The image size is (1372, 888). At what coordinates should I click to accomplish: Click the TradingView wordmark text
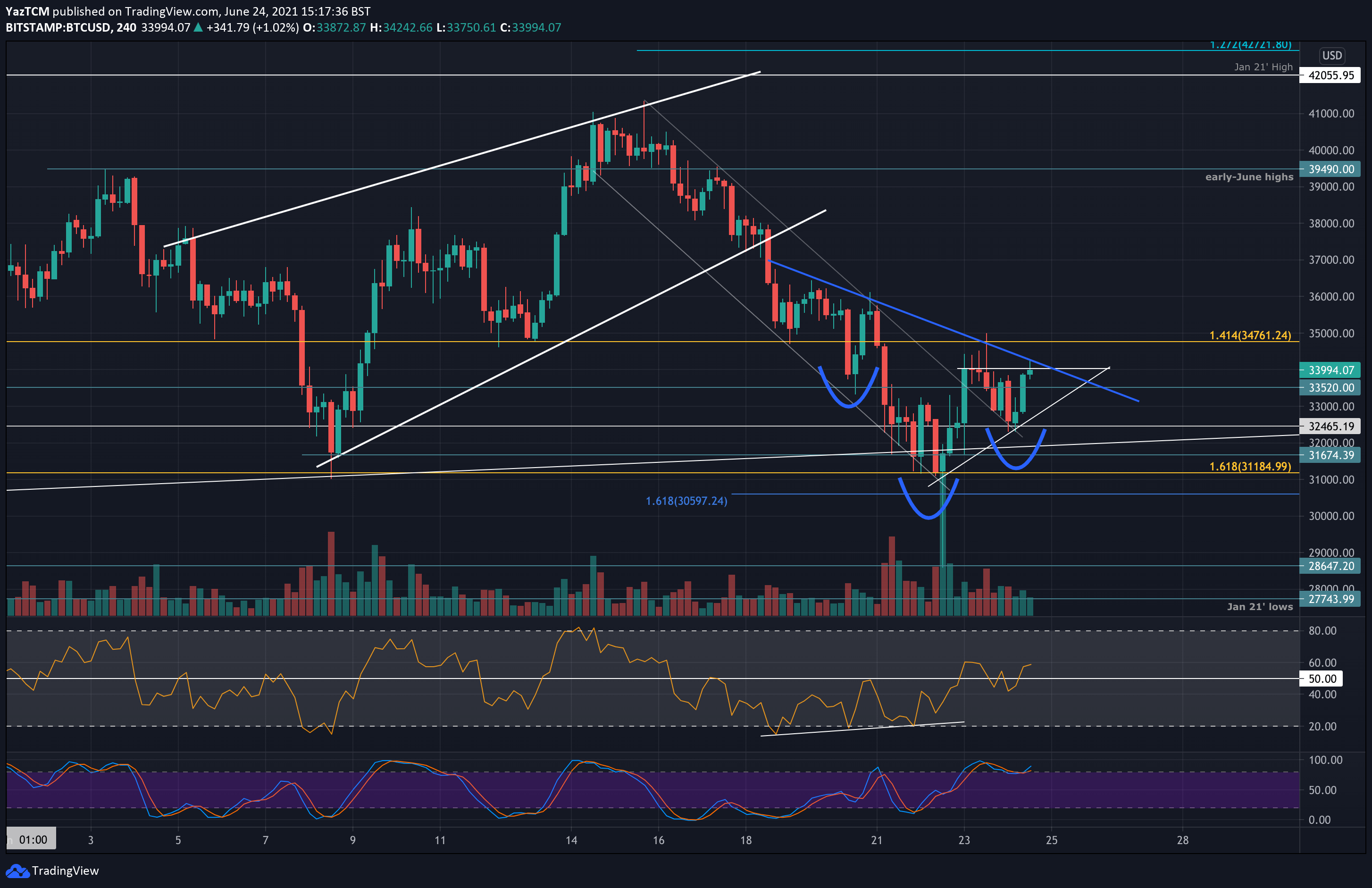(x=65, y=871)
